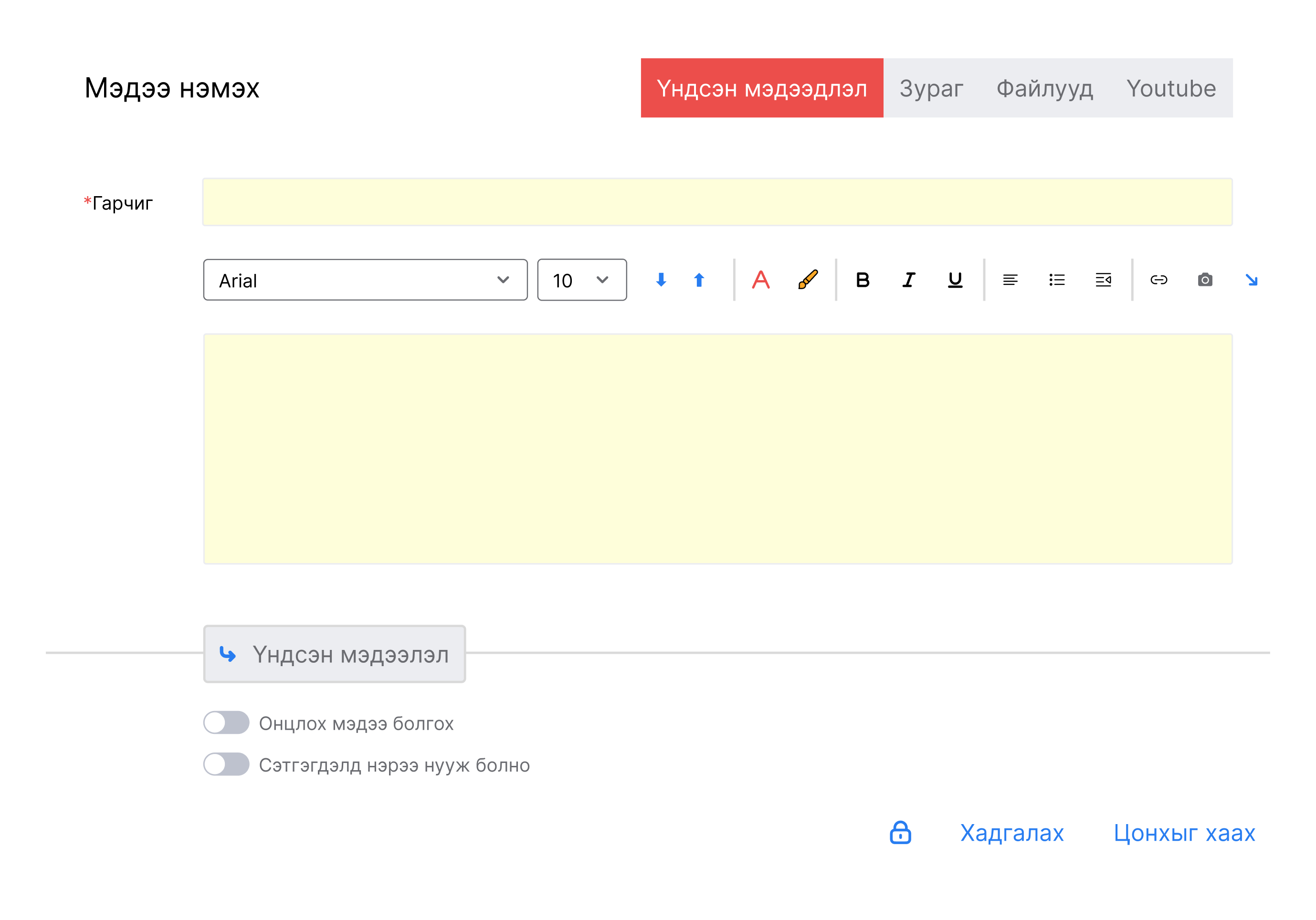Image resolution: width=1316 pixels, height=920 pixels.
Task: Toggle italic formatting
Action: 909,280
